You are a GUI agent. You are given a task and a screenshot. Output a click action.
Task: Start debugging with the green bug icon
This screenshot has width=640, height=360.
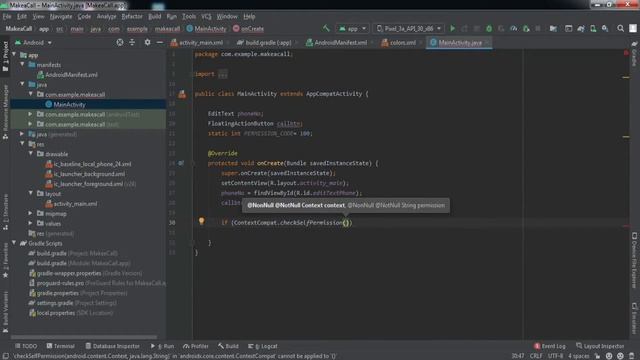coord(489,29)
